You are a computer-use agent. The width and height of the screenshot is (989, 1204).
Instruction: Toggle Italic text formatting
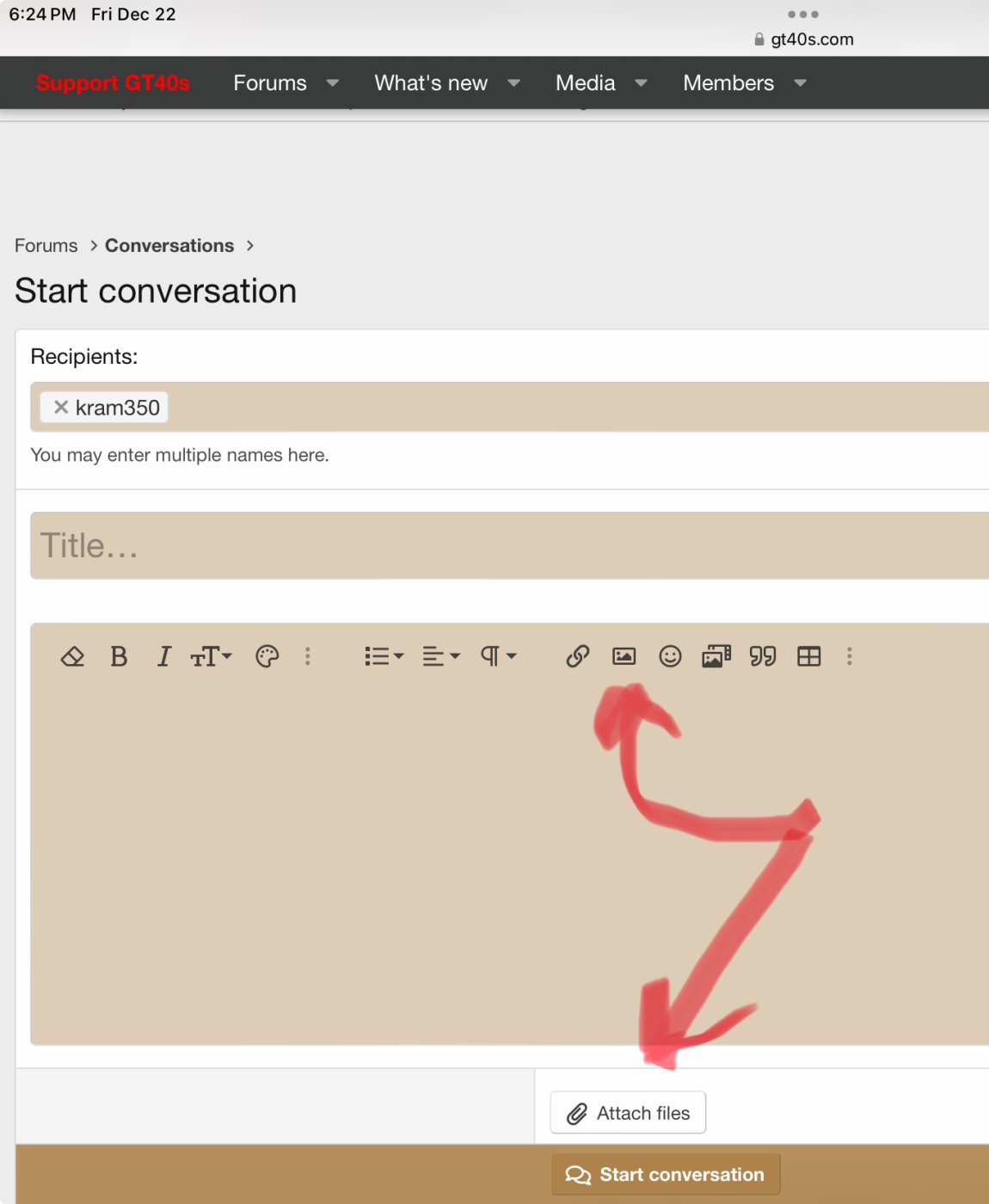tap(163, 657)
